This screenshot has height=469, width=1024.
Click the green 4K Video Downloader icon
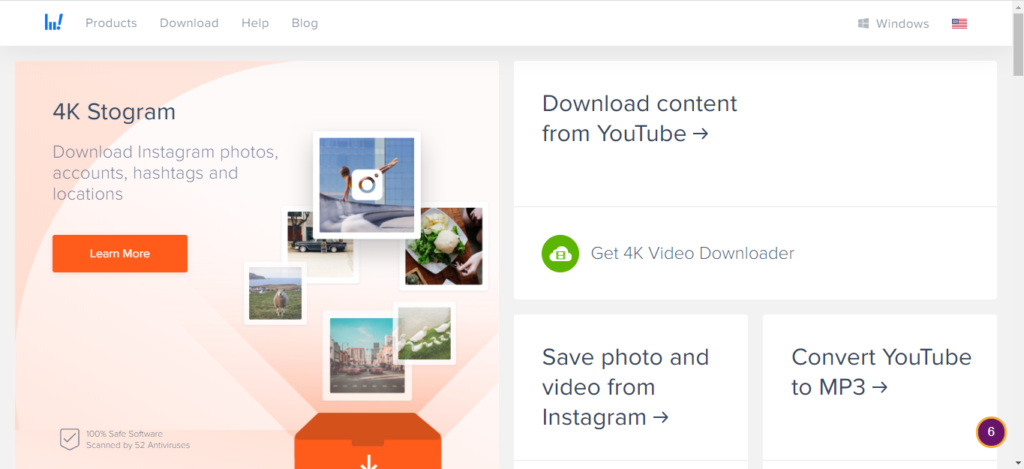(x=560, y=253)
